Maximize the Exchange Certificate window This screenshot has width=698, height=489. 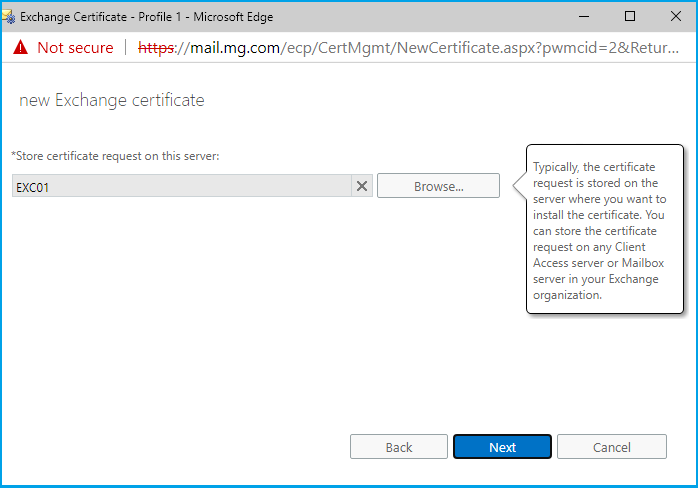pos(630,17)
